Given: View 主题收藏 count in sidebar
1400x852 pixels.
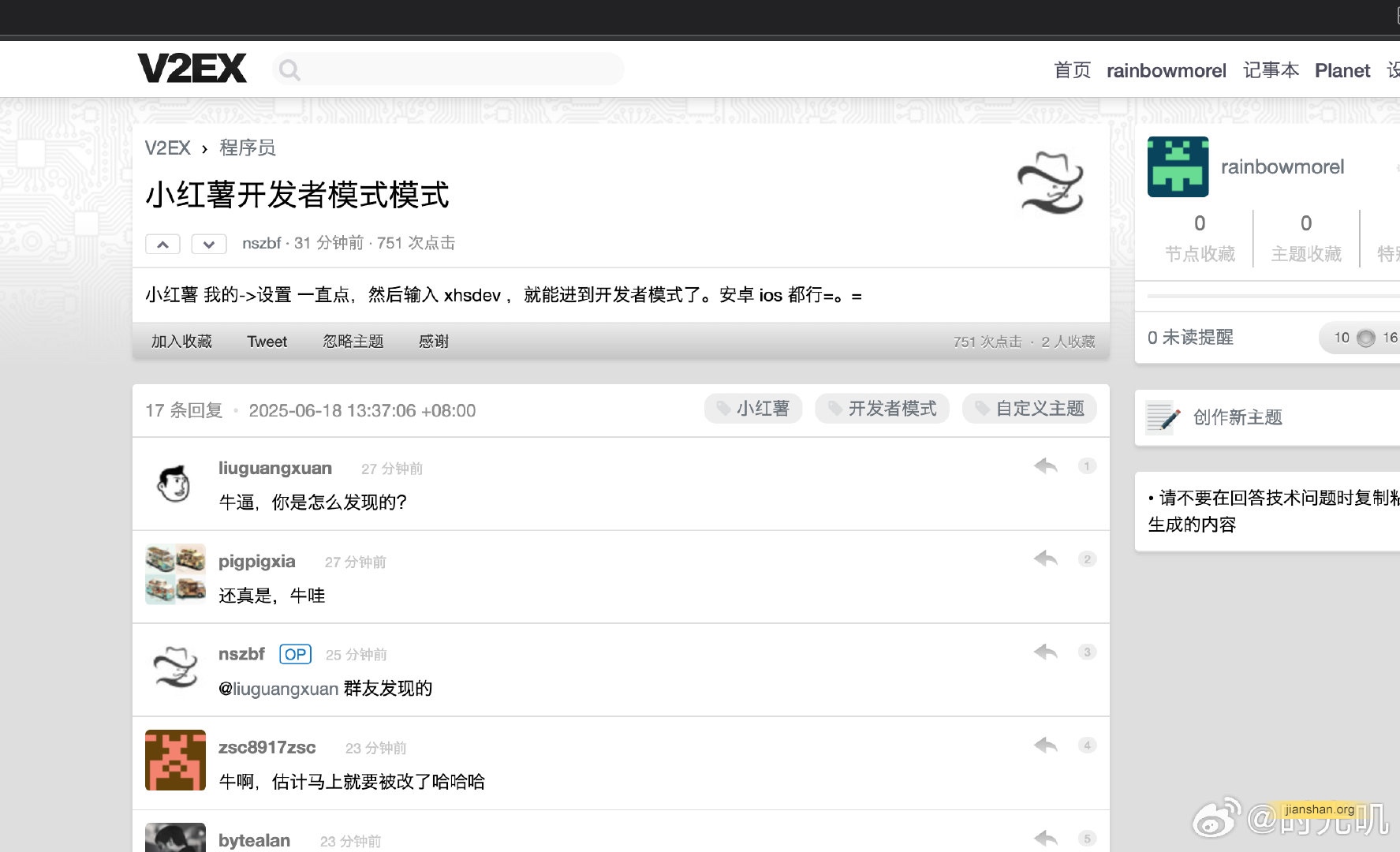Looking at the screenshot, I should point(1306,237).
